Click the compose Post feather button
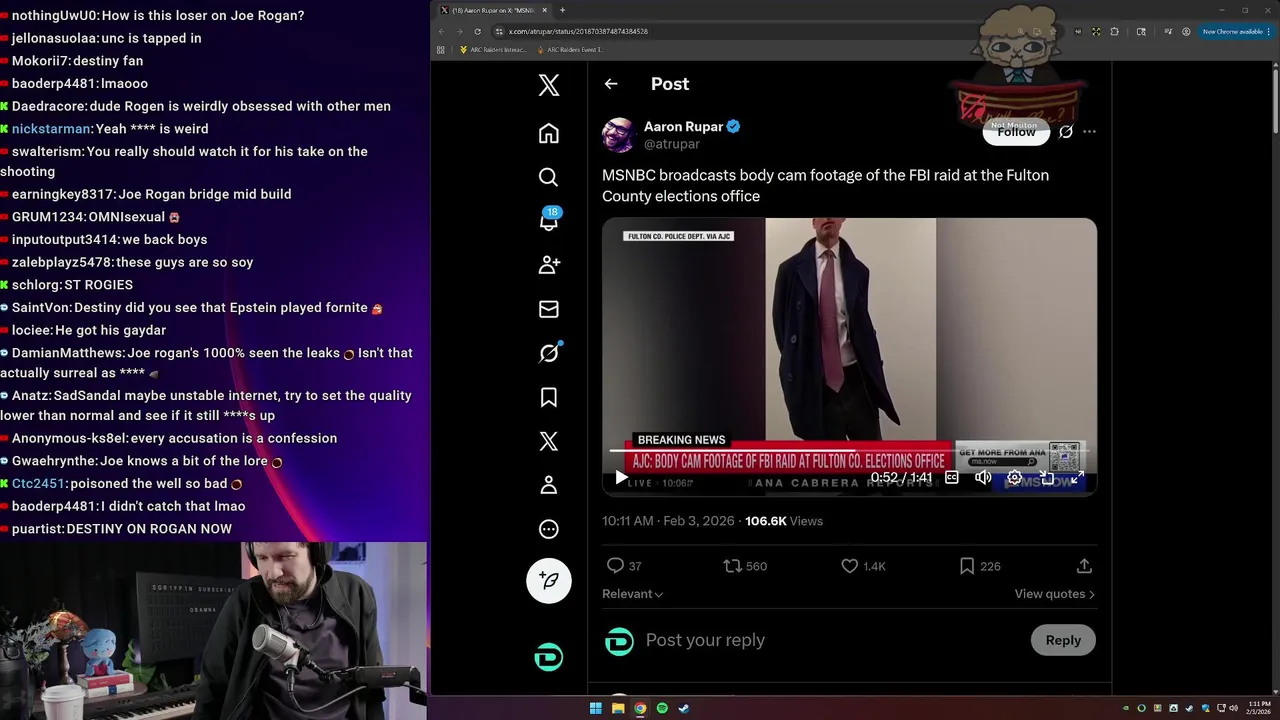The width and height of the screenshot is (1280, 720). click(548, 580)
